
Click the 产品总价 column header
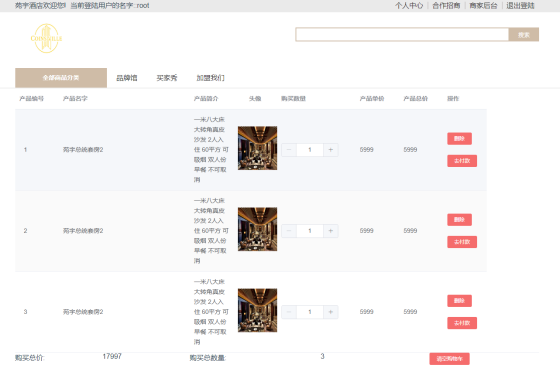click(415, 99)
